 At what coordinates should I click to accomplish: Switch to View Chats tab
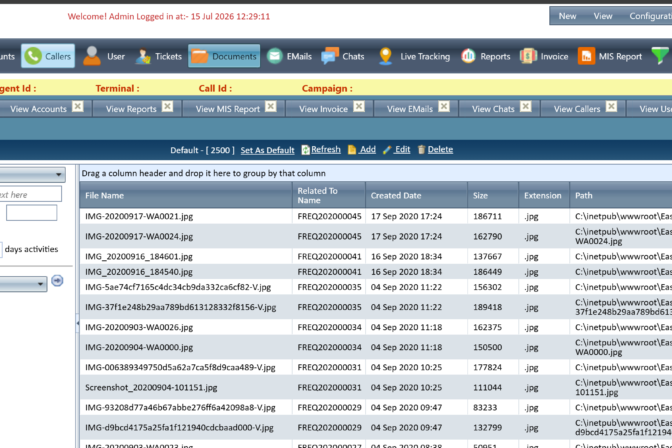pos(493,109)
